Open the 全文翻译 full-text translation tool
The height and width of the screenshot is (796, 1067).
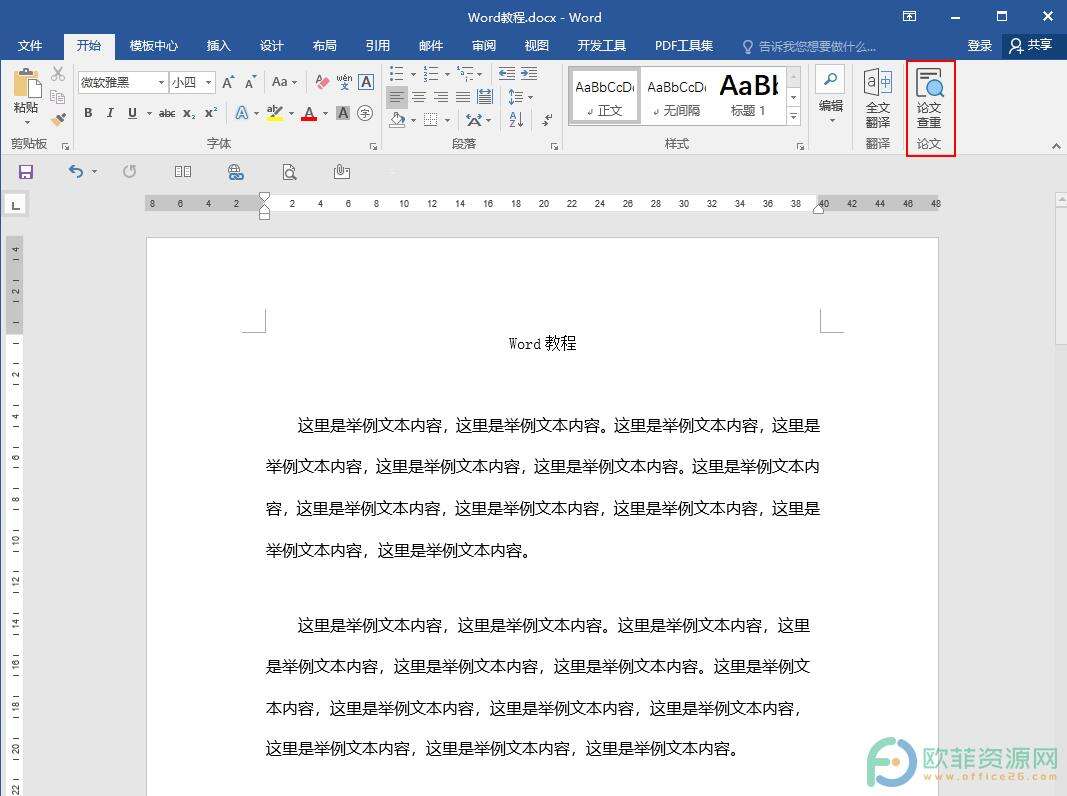point(877,99)
